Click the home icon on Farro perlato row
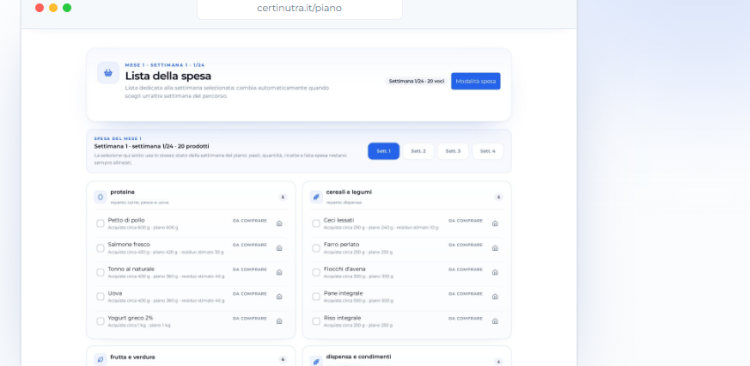This screenshot has width=750, height=366. click(495, 248)
